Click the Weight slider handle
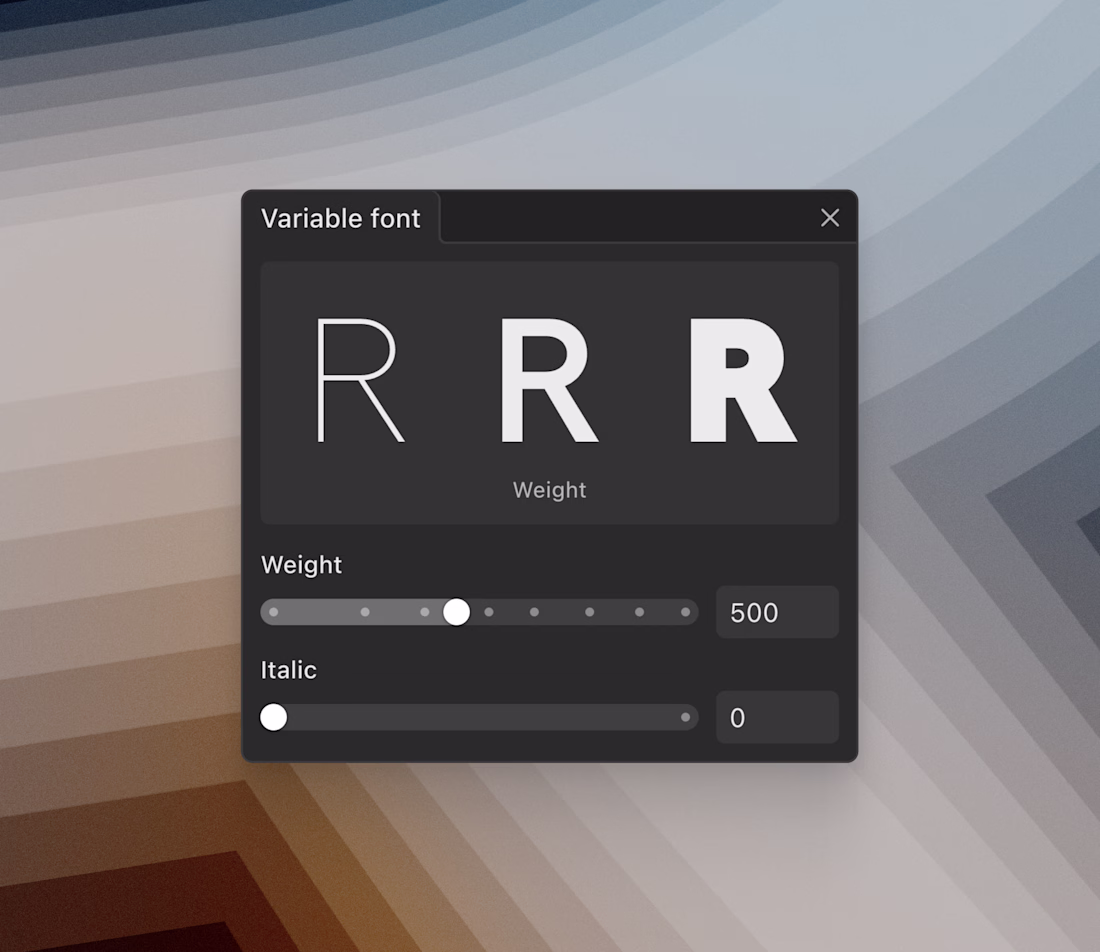Image resolution: width=1100 pixels, height=952 pixels. tap(457, 612)
